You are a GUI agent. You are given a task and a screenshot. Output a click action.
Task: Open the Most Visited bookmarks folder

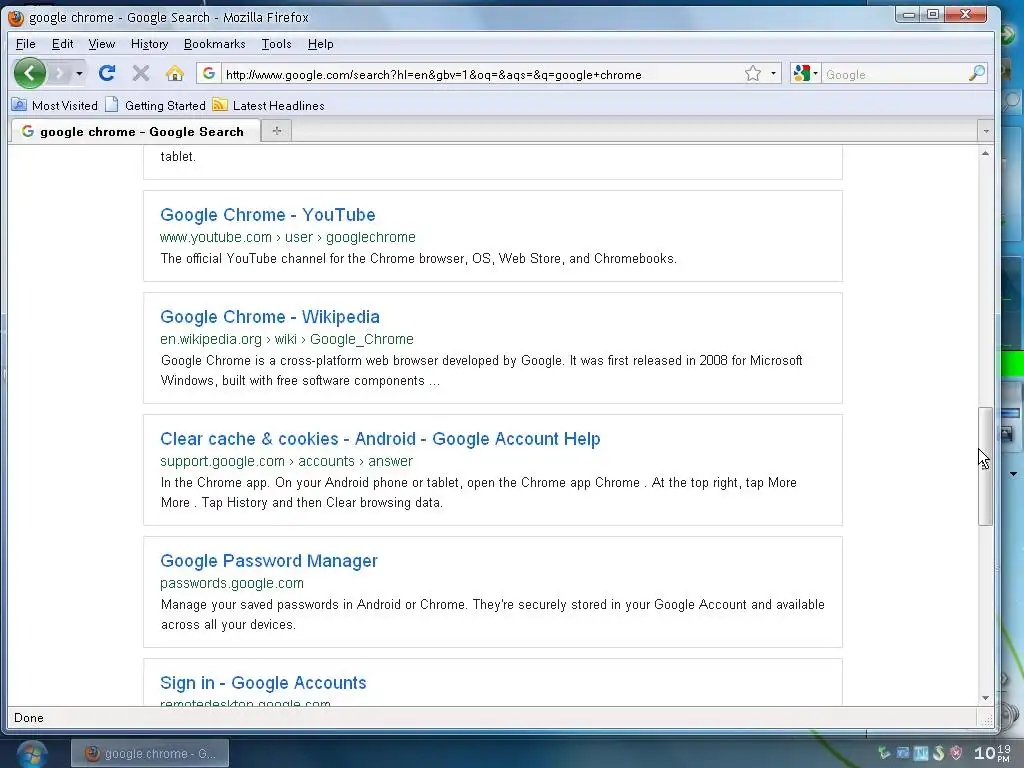click(55, 105)
